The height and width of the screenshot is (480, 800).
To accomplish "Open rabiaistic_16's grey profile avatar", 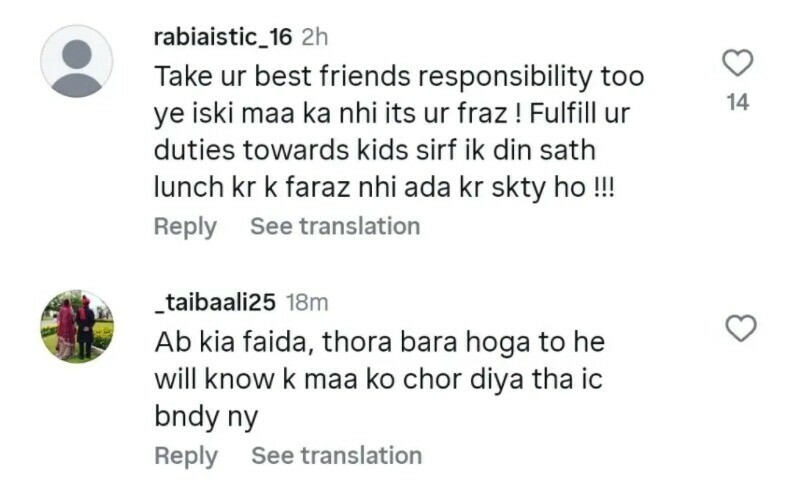I will point(76,62).
